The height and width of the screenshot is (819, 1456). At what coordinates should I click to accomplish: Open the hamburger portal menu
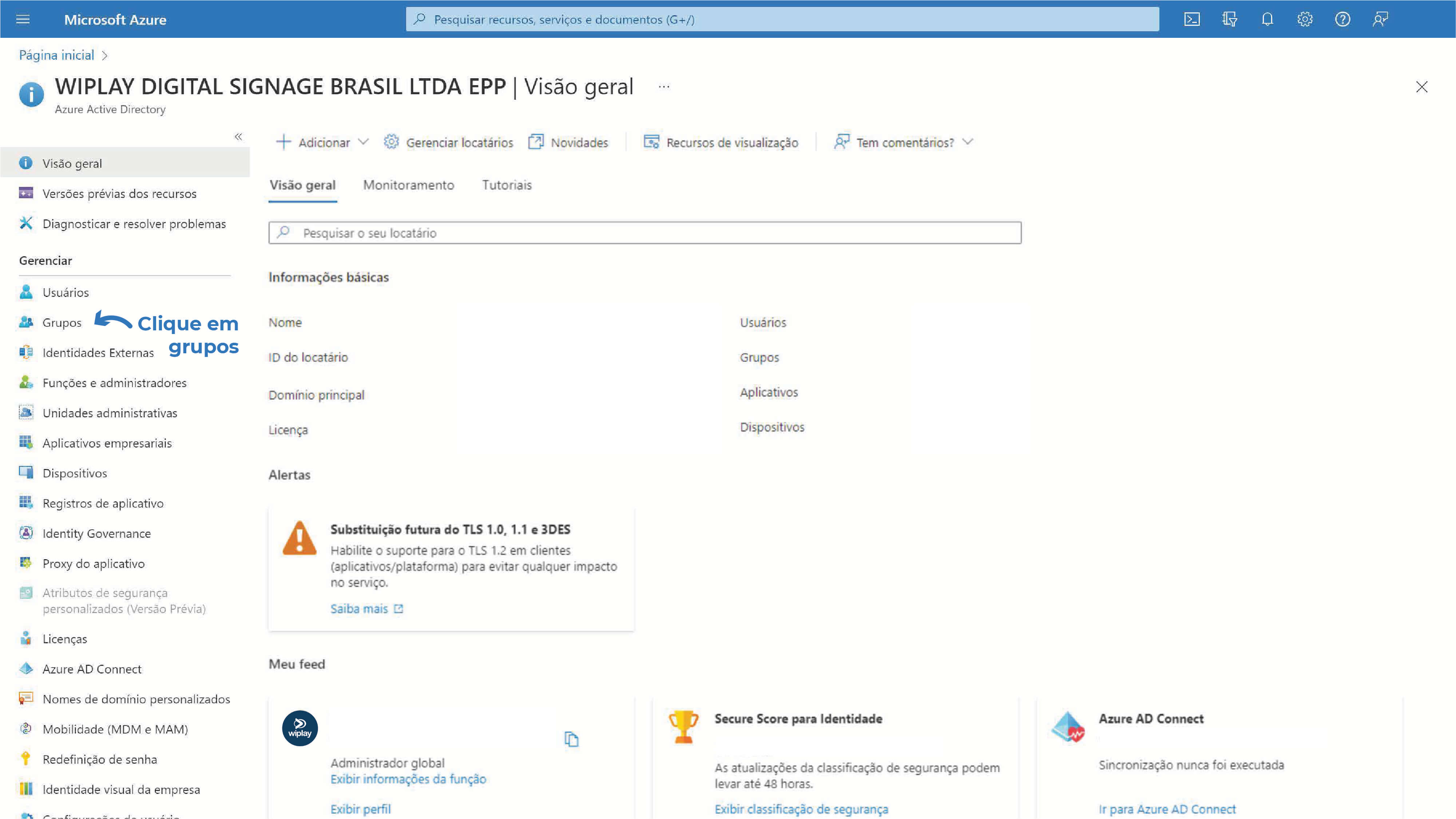pyautogui.click(x=23, y=20)
